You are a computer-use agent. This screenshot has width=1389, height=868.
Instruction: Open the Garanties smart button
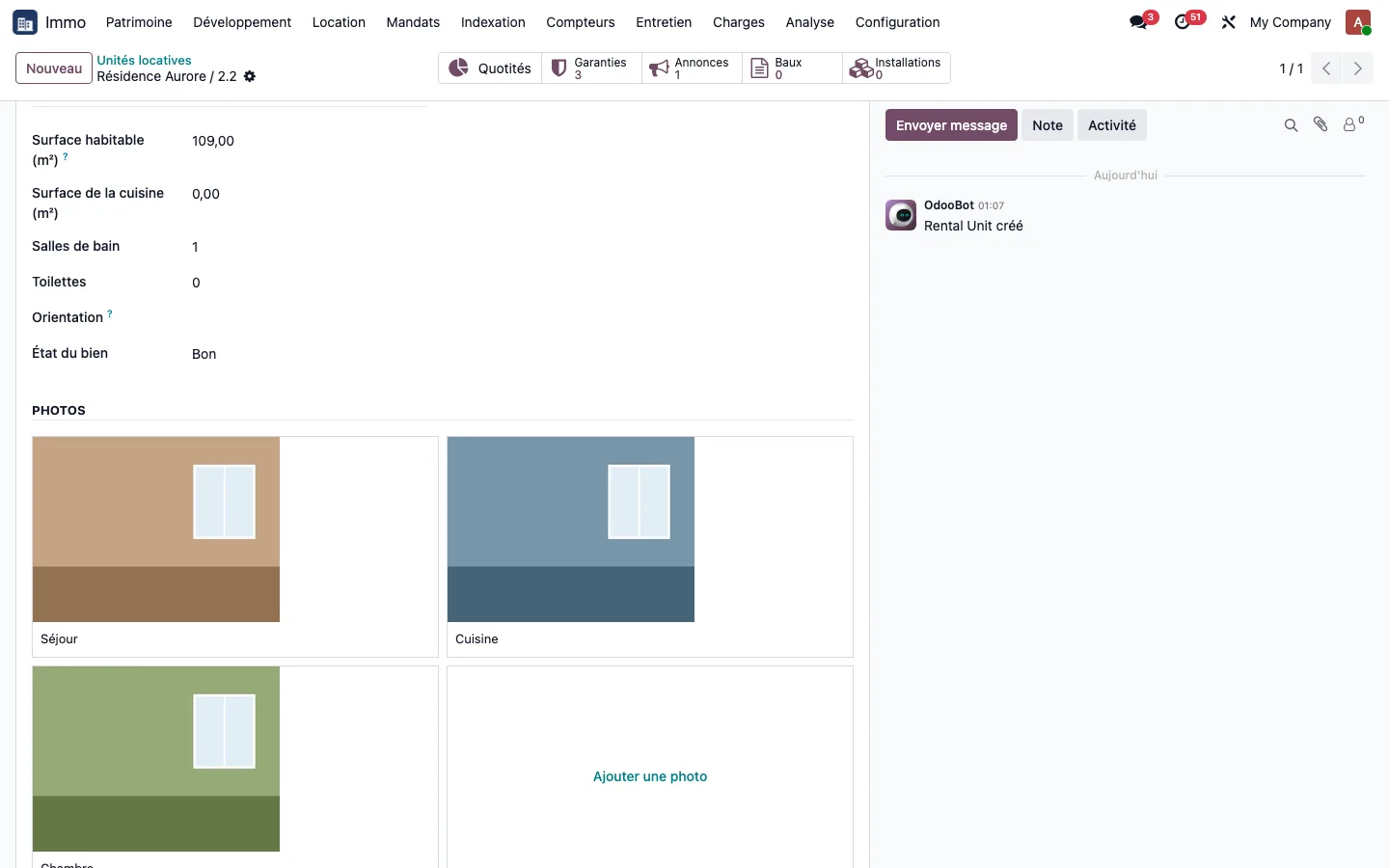tap(591, 68)
